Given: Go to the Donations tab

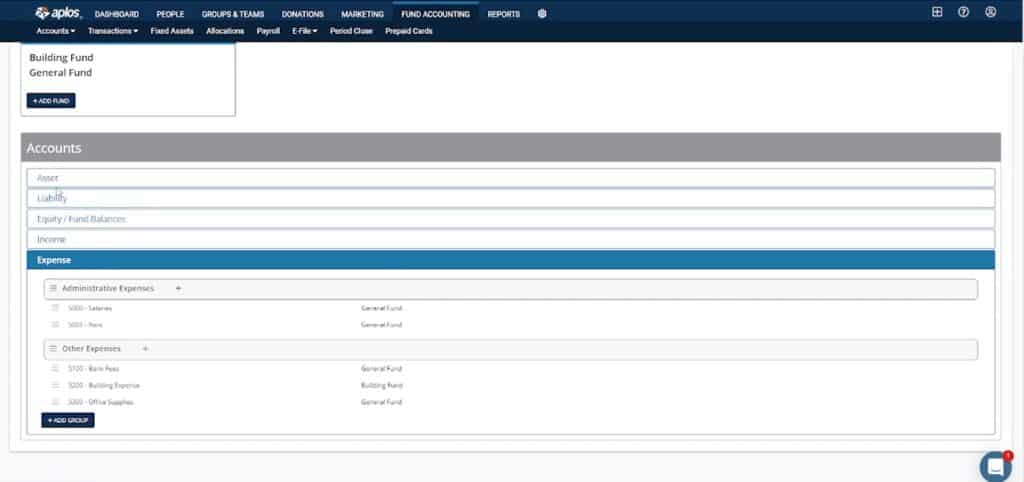Looking at the screenshot, I should point(302,14).
